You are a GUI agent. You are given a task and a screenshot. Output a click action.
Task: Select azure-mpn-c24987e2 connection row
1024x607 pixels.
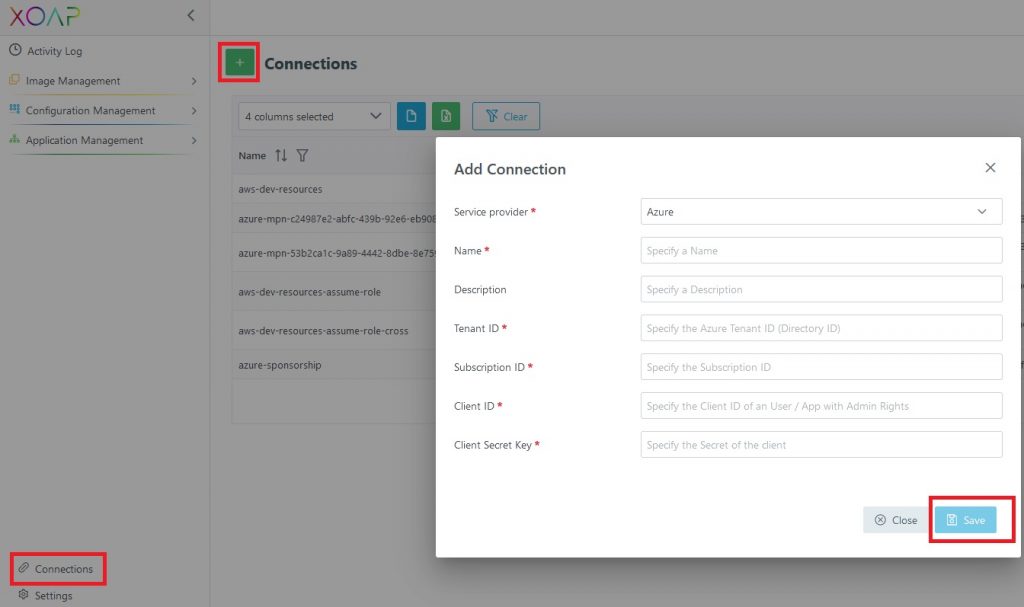[334, 219]
